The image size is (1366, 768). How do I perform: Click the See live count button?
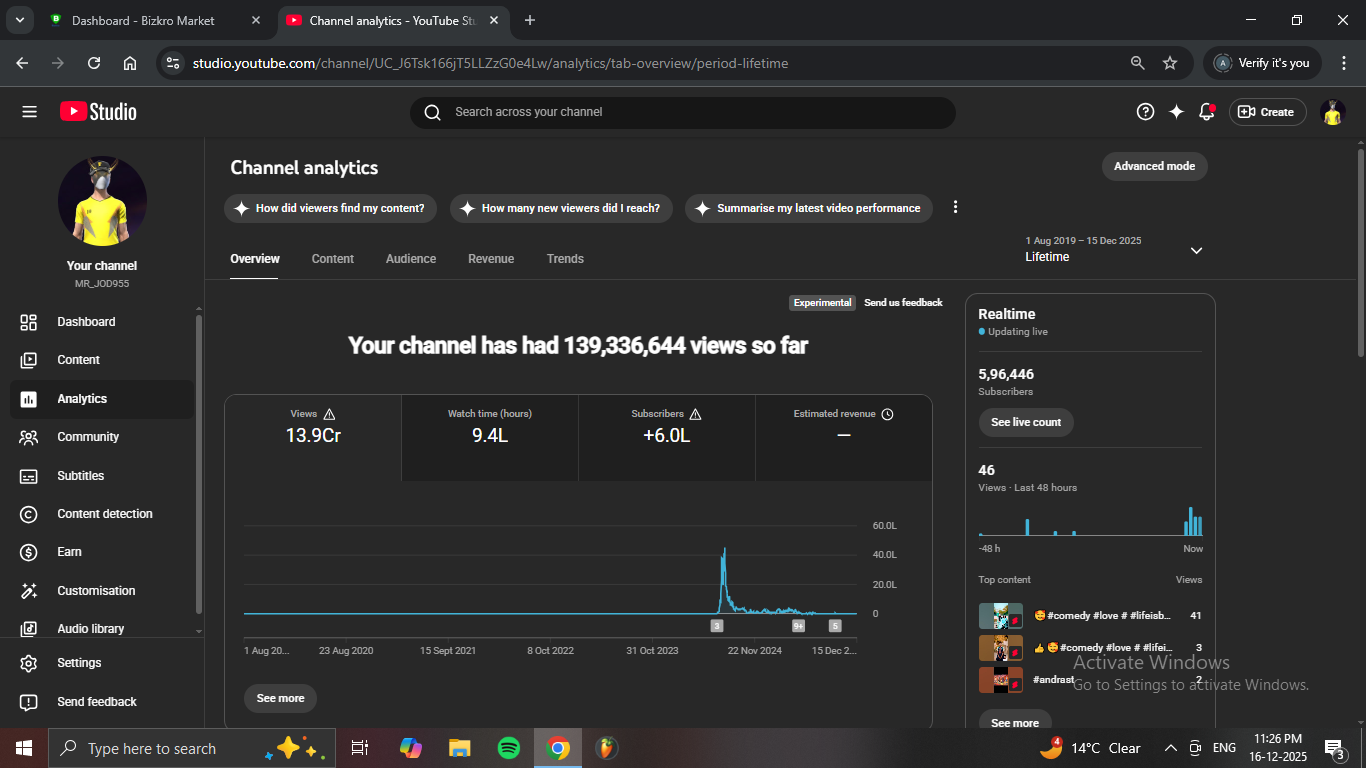(x=1025, y=422)
